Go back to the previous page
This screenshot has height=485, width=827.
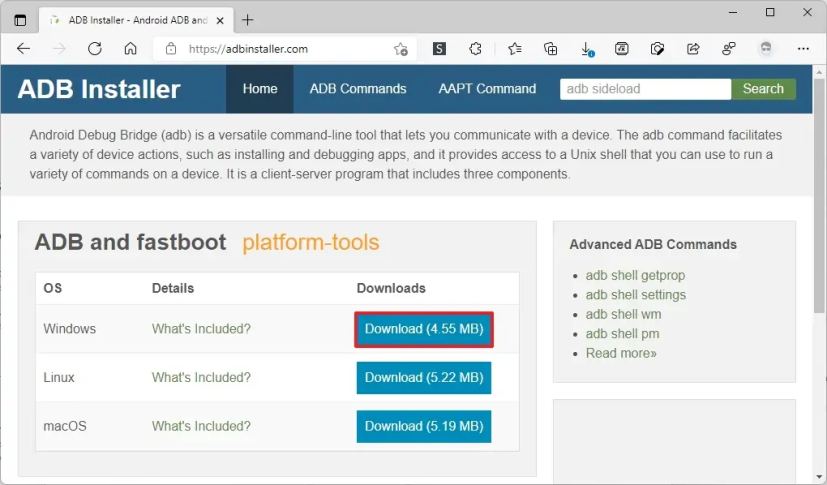pos(23,49)
